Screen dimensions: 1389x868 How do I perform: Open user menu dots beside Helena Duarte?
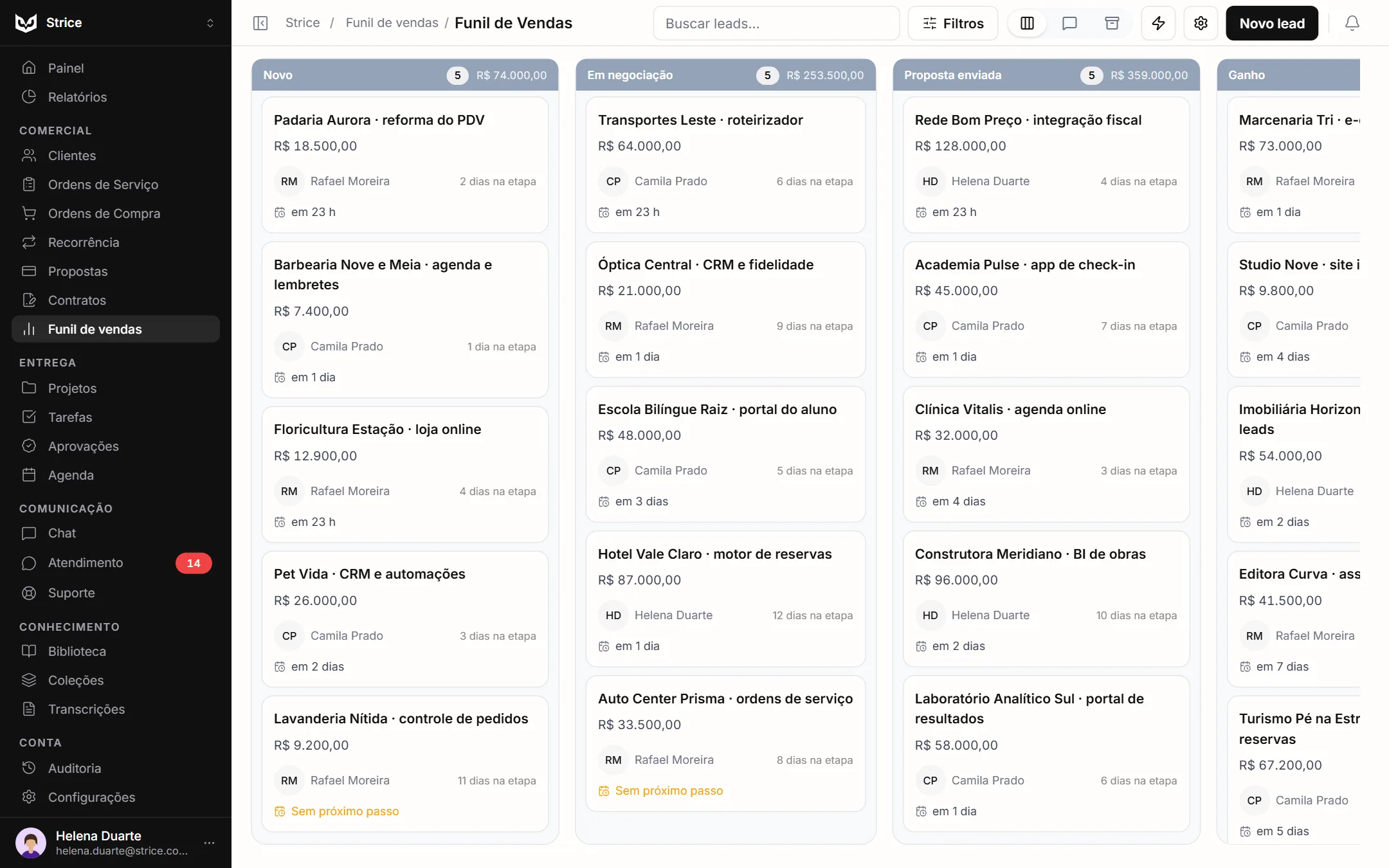[x=209, y=842]
